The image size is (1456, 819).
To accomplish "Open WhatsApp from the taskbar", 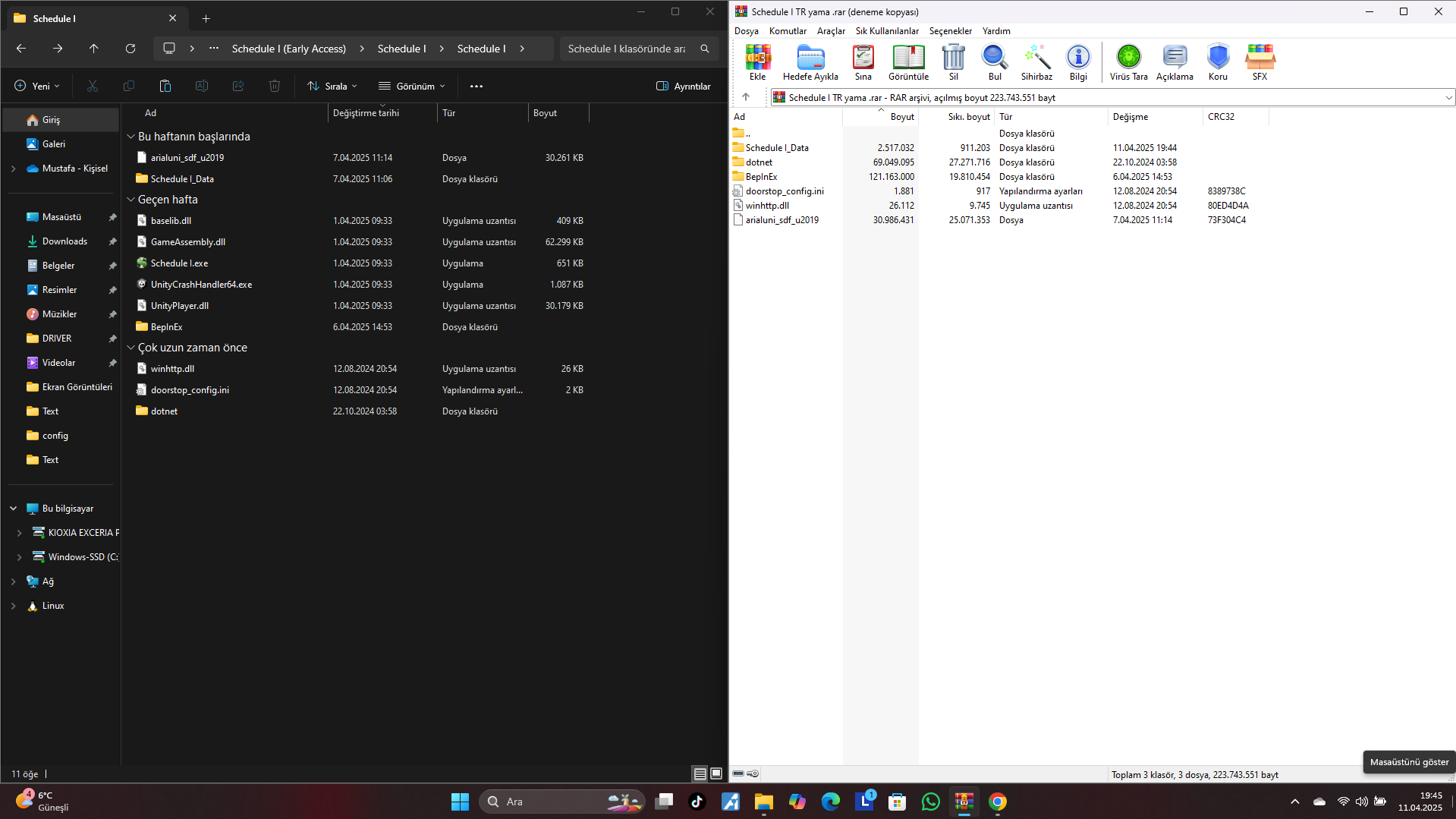I will [x=930, y=802].
